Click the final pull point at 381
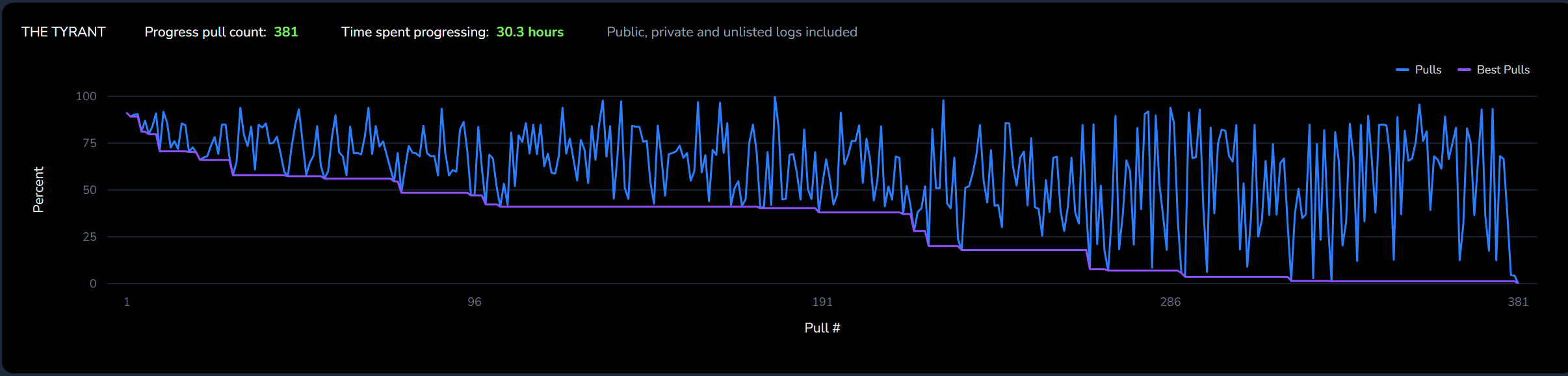This screenshot has height=376, width=1568. 1518,283
